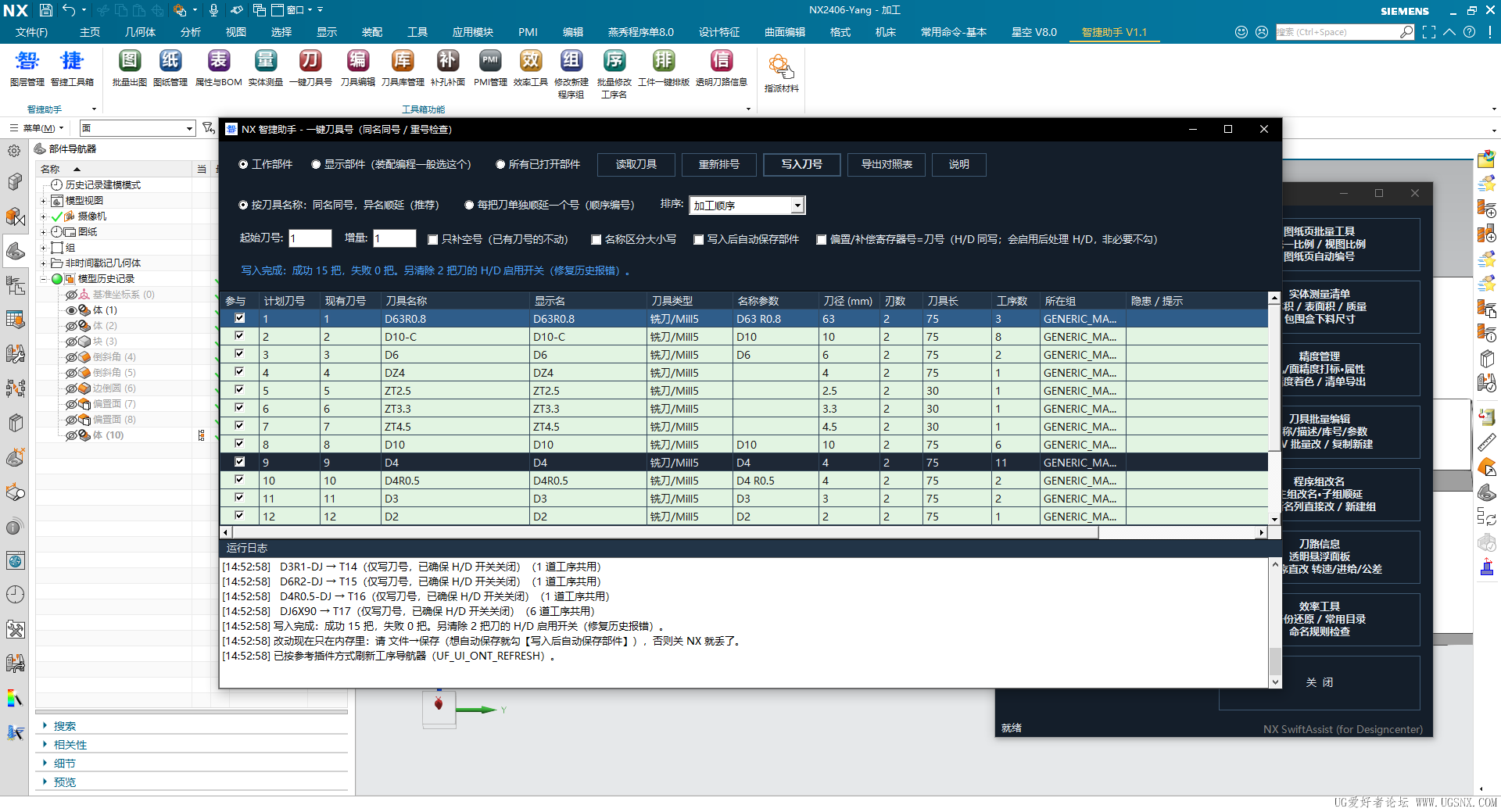
Task: Click the 读取刀具 button
Action: click(x=636, y=164)
